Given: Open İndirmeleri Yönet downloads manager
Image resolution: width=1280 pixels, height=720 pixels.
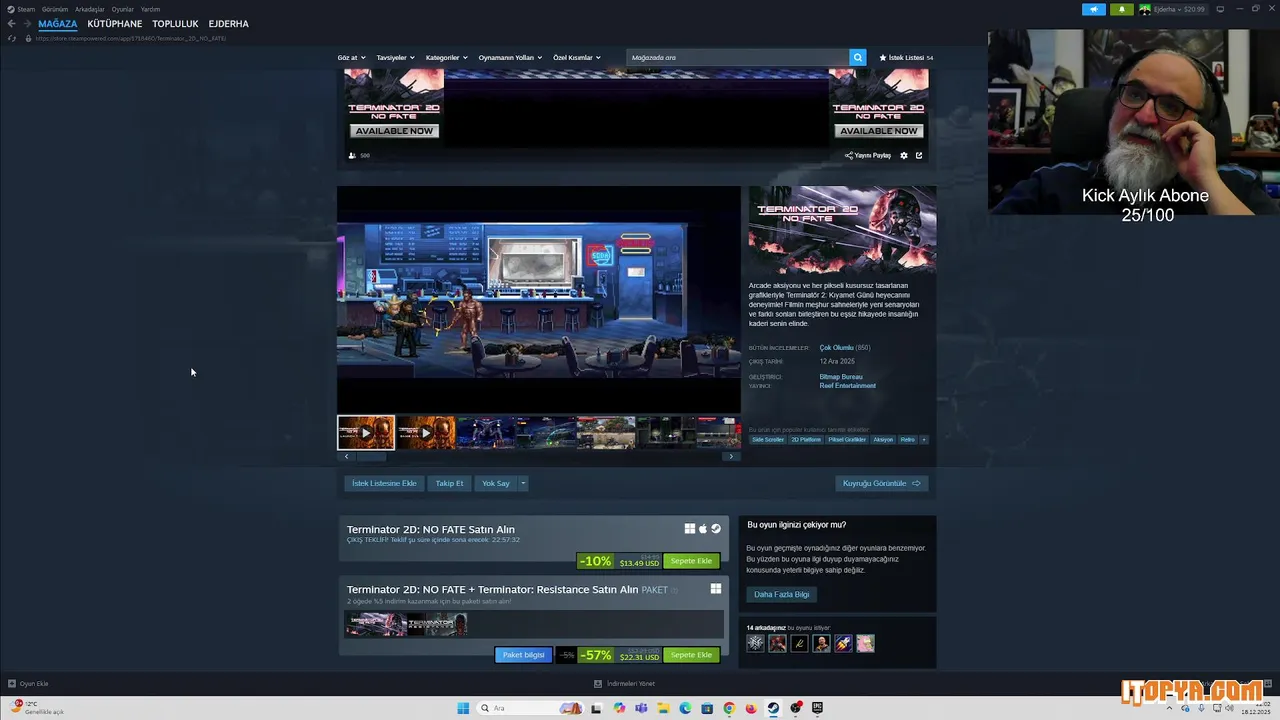Looking at the screenshot, I should (625, 684).
